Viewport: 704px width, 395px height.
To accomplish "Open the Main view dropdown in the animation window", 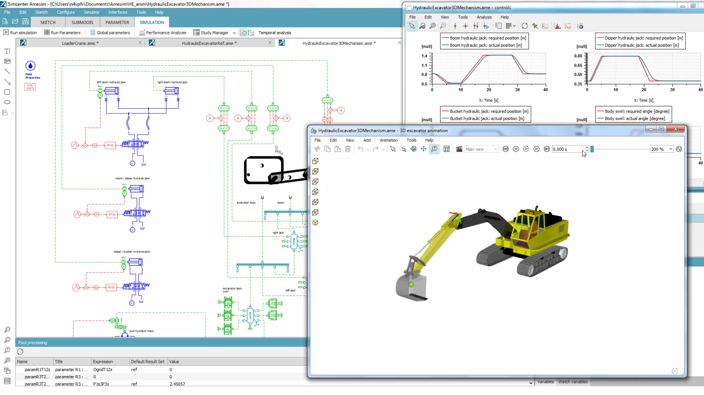I will [481, 149].
